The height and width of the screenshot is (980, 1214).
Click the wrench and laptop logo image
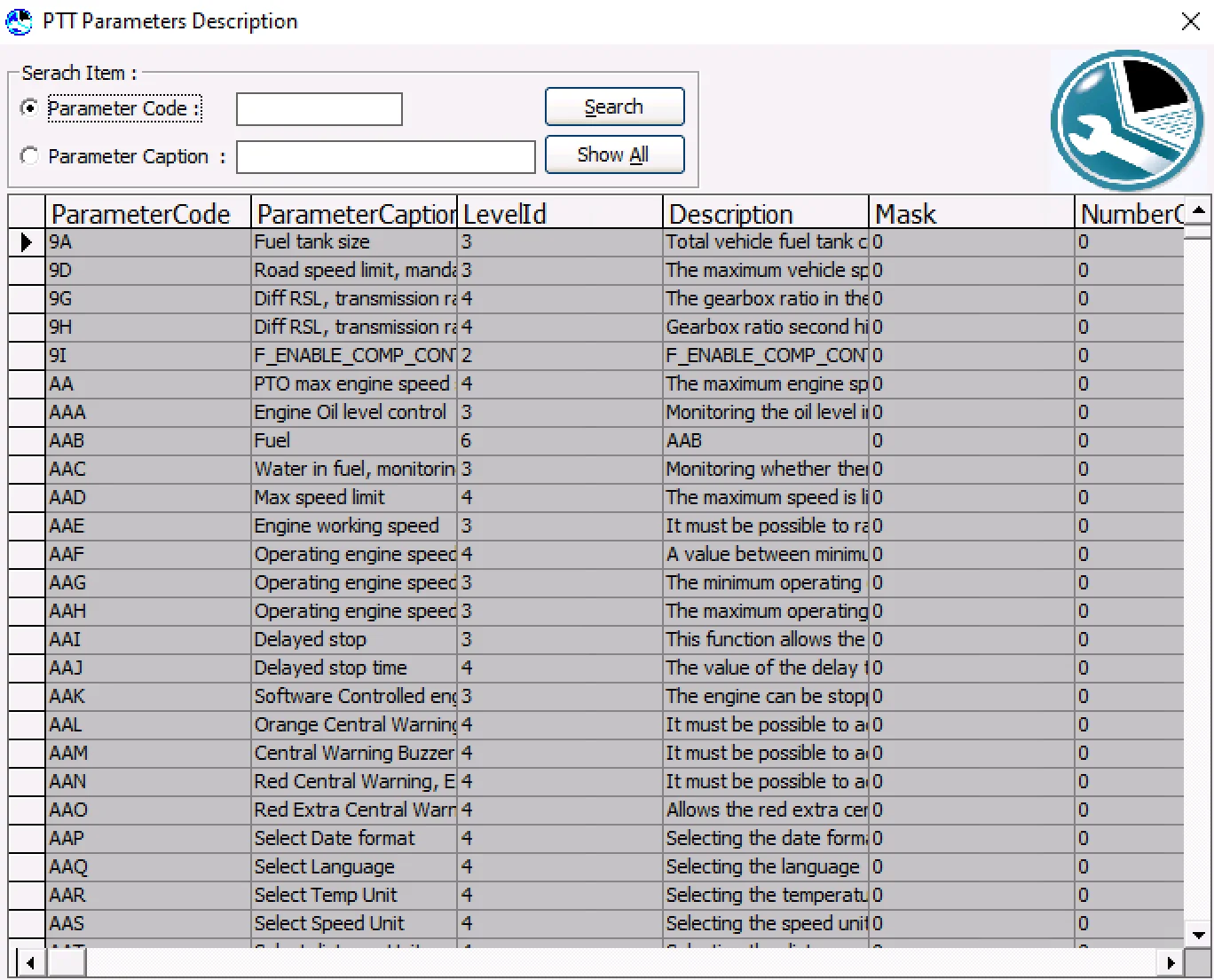[x=1126, y=122]
